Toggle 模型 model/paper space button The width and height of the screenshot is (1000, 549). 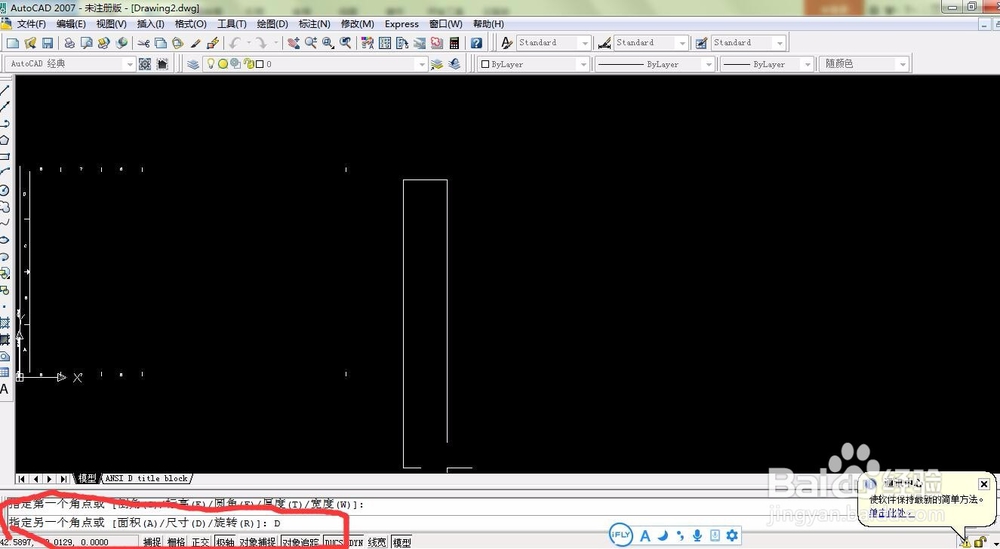pyautogui.click(x=402, y=542)
